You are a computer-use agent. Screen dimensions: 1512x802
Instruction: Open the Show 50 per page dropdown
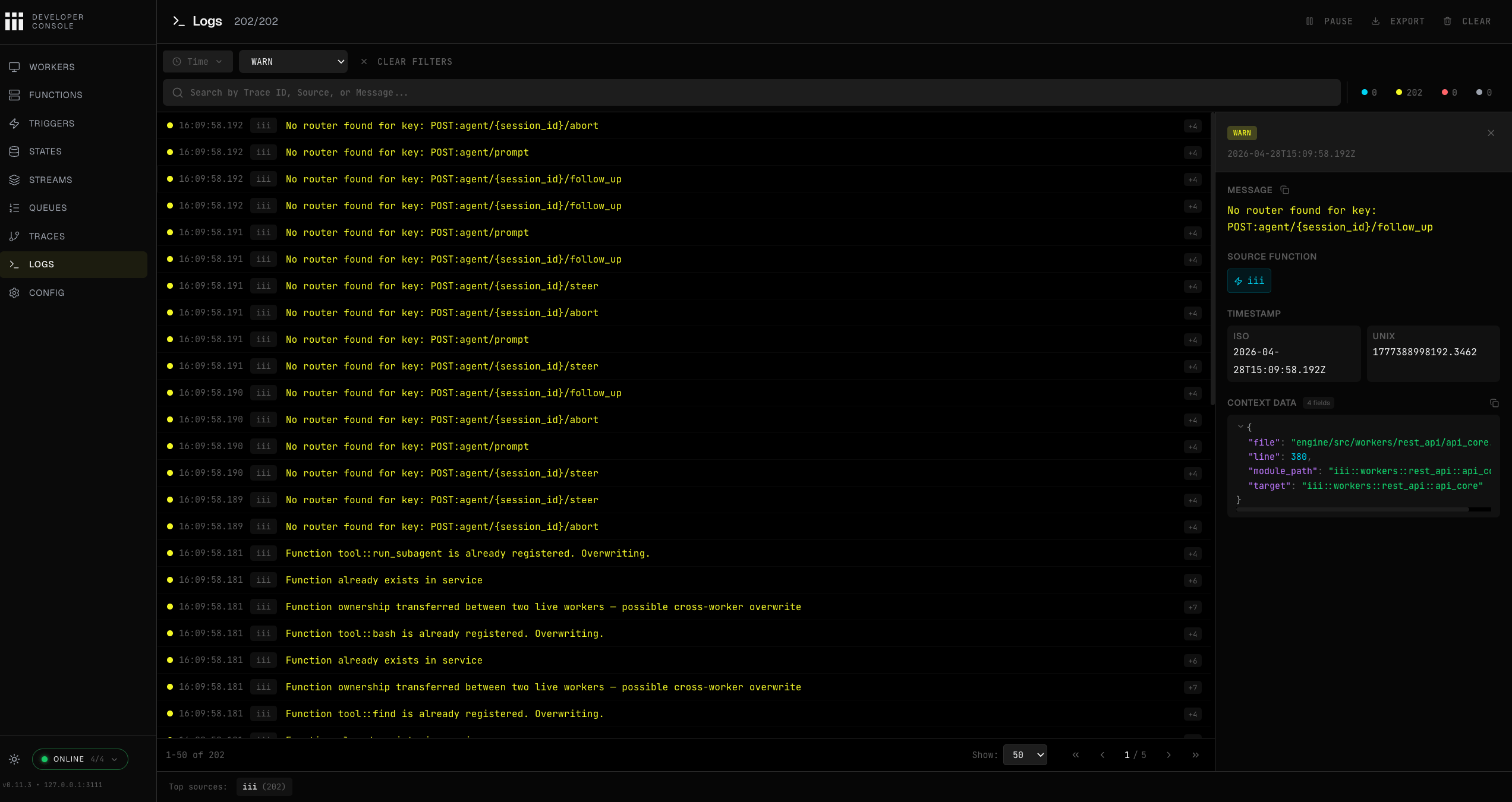pos(1025,755)
